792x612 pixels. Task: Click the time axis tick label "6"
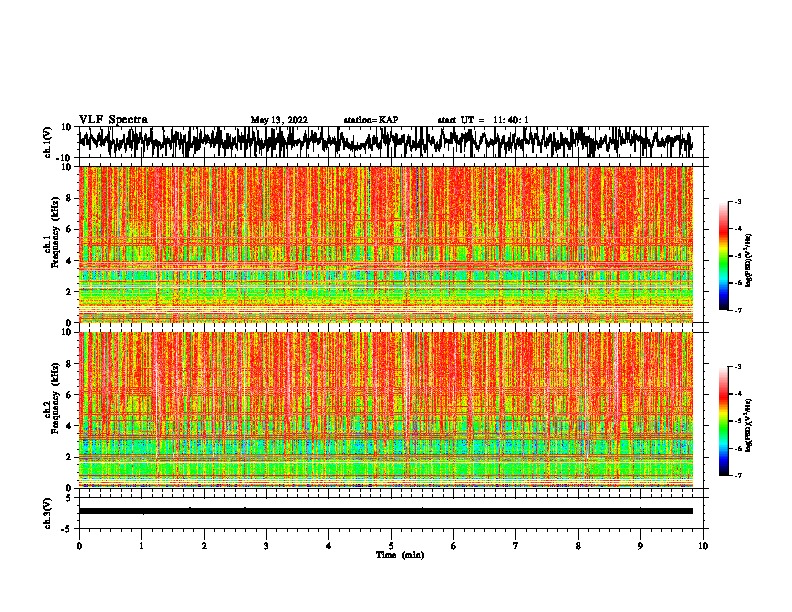point(454,546)
